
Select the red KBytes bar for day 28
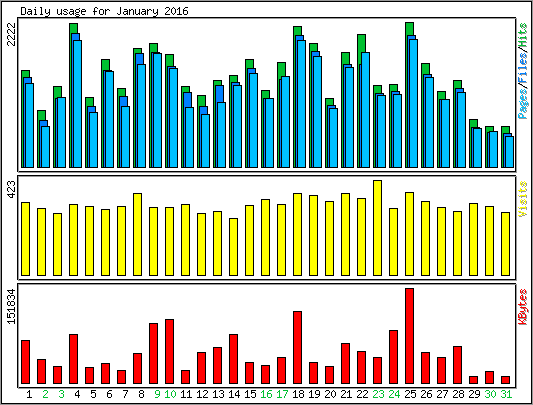click(458, 365)
